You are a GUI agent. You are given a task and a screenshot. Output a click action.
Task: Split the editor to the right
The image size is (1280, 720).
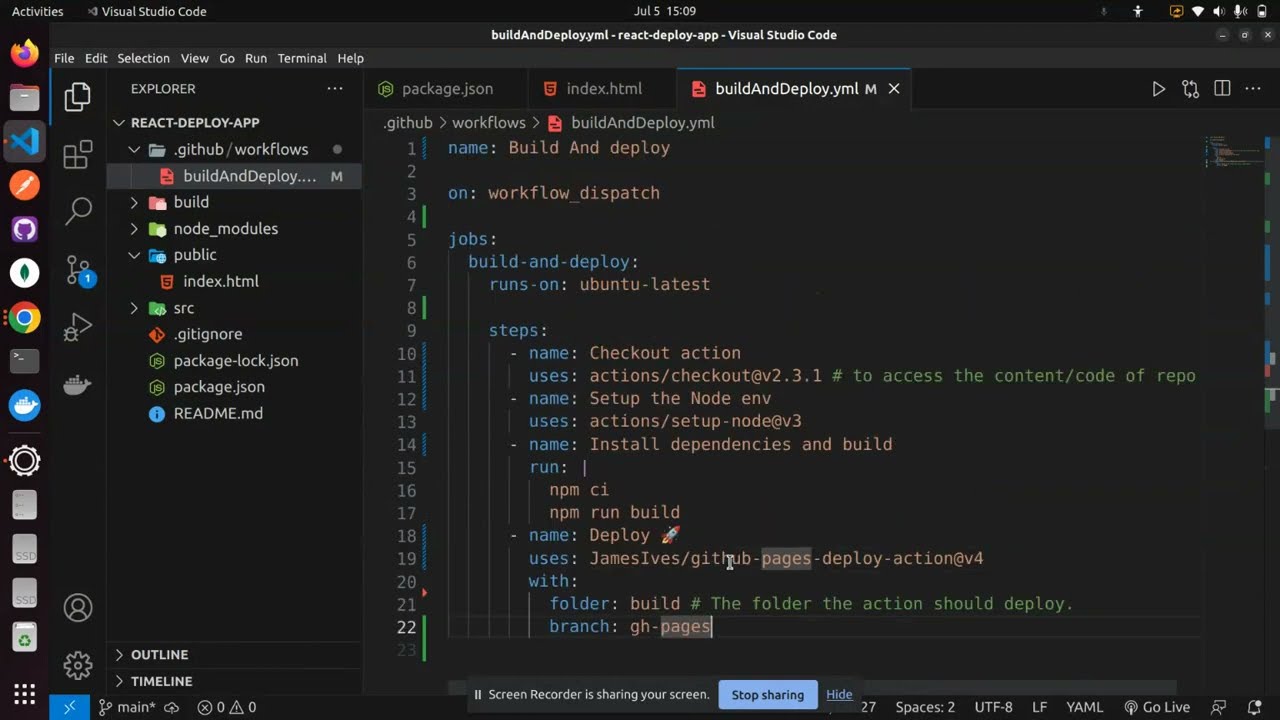[x=1222, y=89]
